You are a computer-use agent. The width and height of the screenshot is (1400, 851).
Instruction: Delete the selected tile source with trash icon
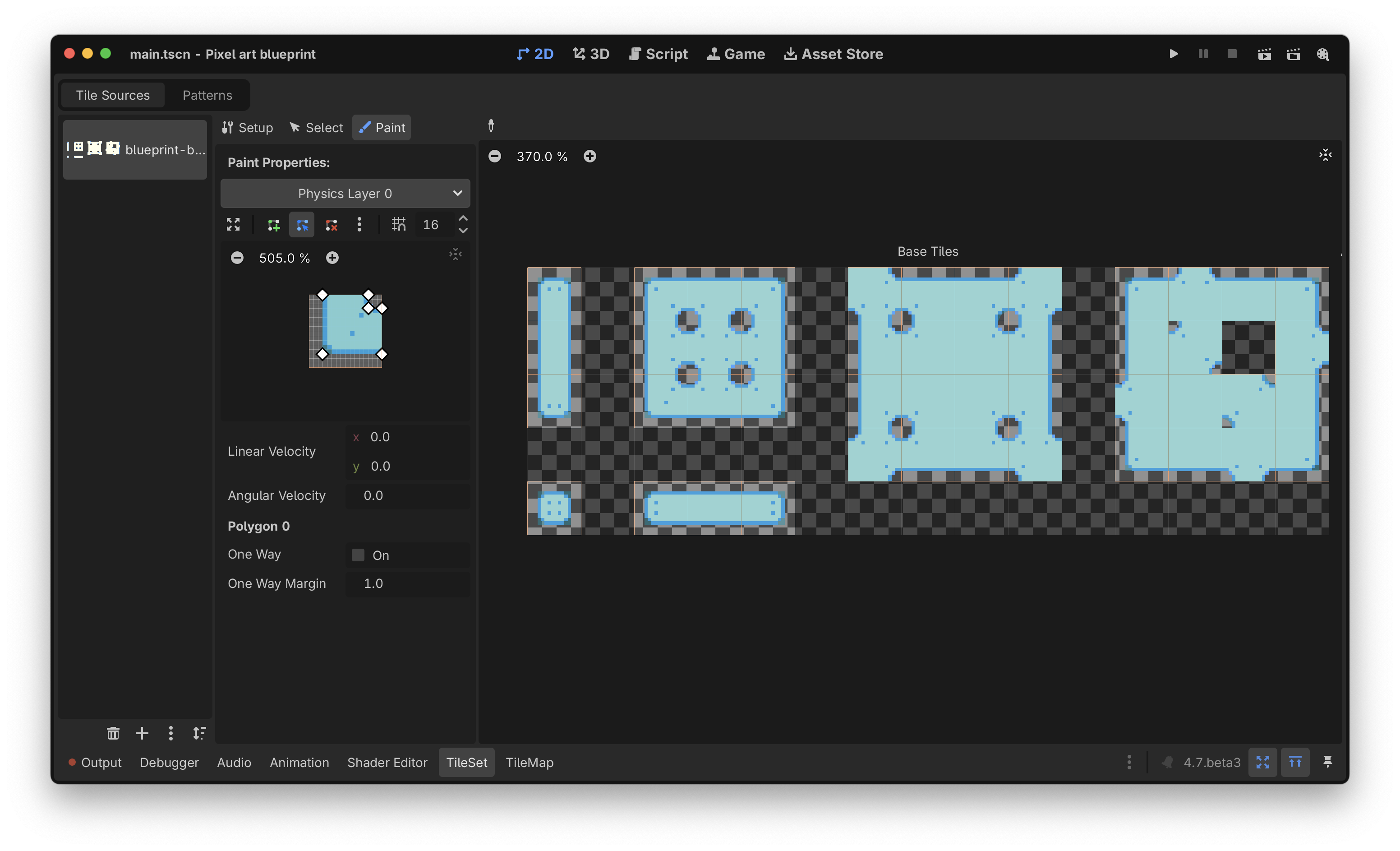[x=113, y=733]
